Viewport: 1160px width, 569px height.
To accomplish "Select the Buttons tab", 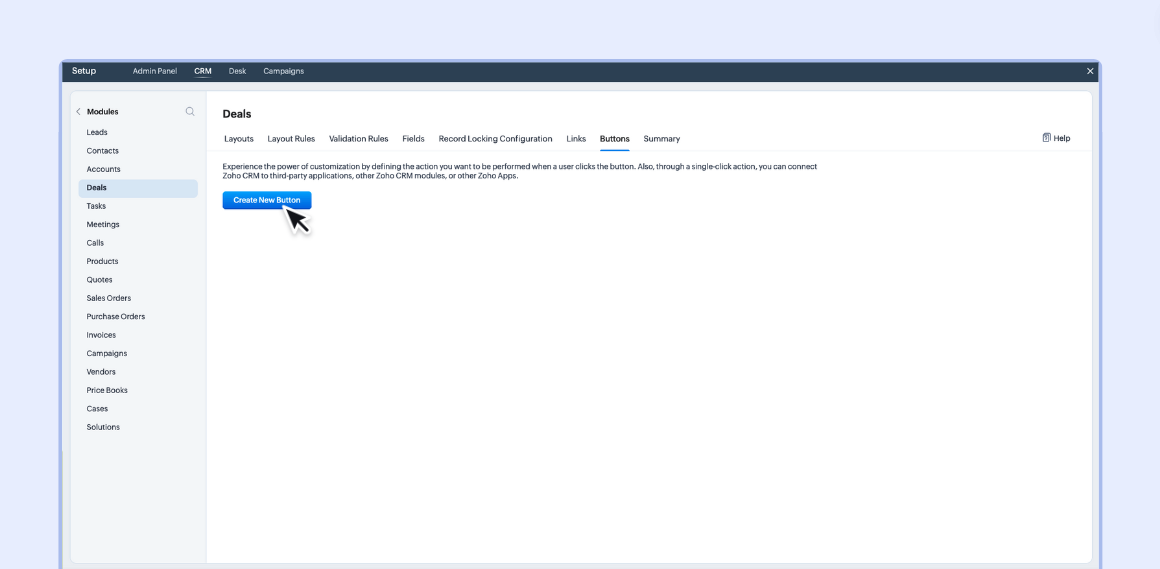I will click(x=615, y=138).
